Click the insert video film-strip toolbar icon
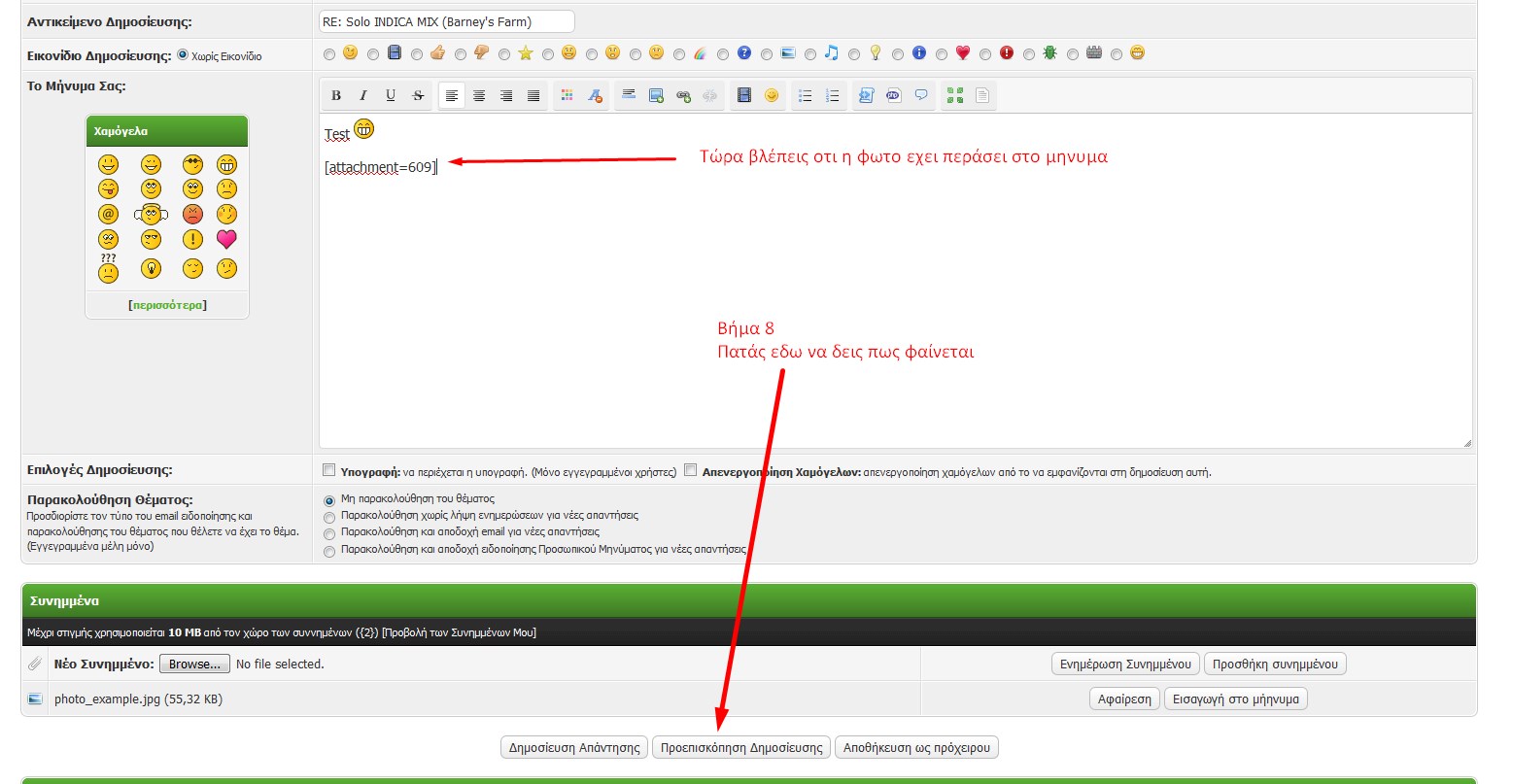 click(744, 95)
